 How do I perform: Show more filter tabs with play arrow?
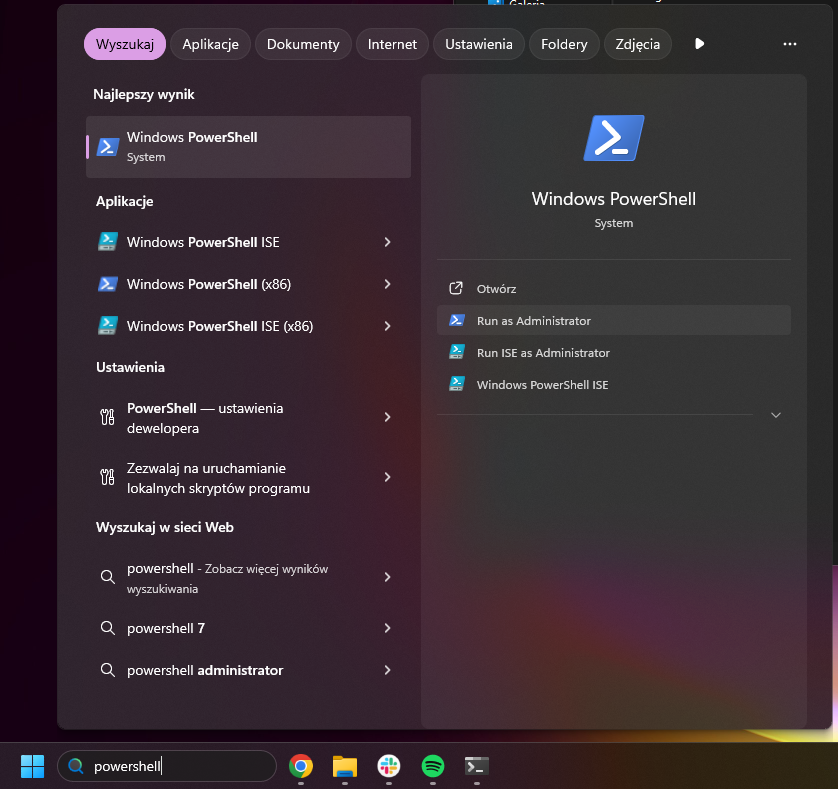(699, 44)
